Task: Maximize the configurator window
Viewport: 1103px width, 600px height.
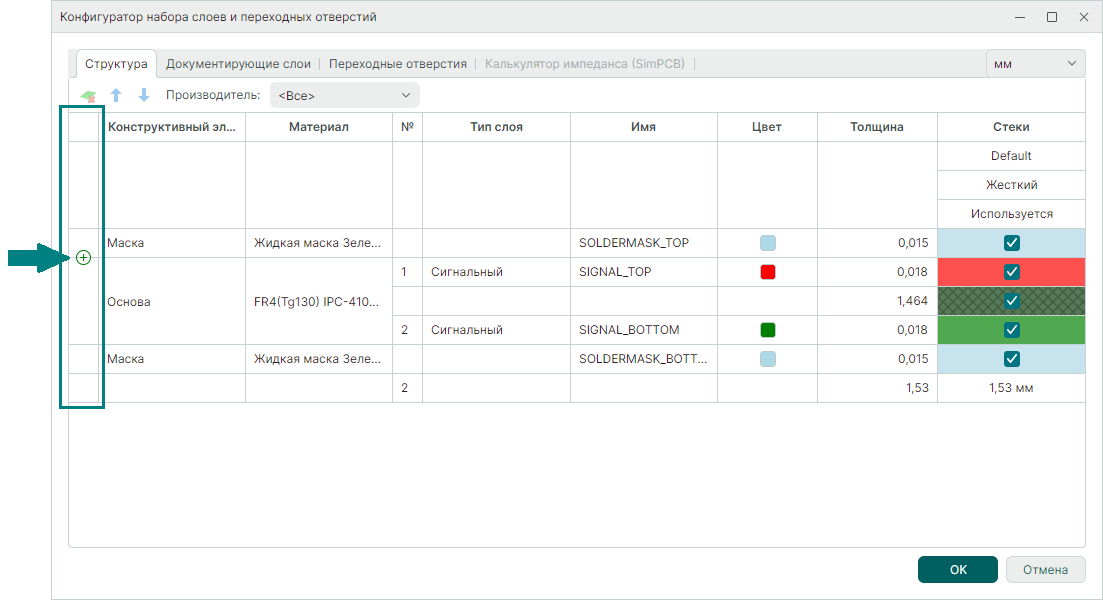Action: pos(1052,17)
